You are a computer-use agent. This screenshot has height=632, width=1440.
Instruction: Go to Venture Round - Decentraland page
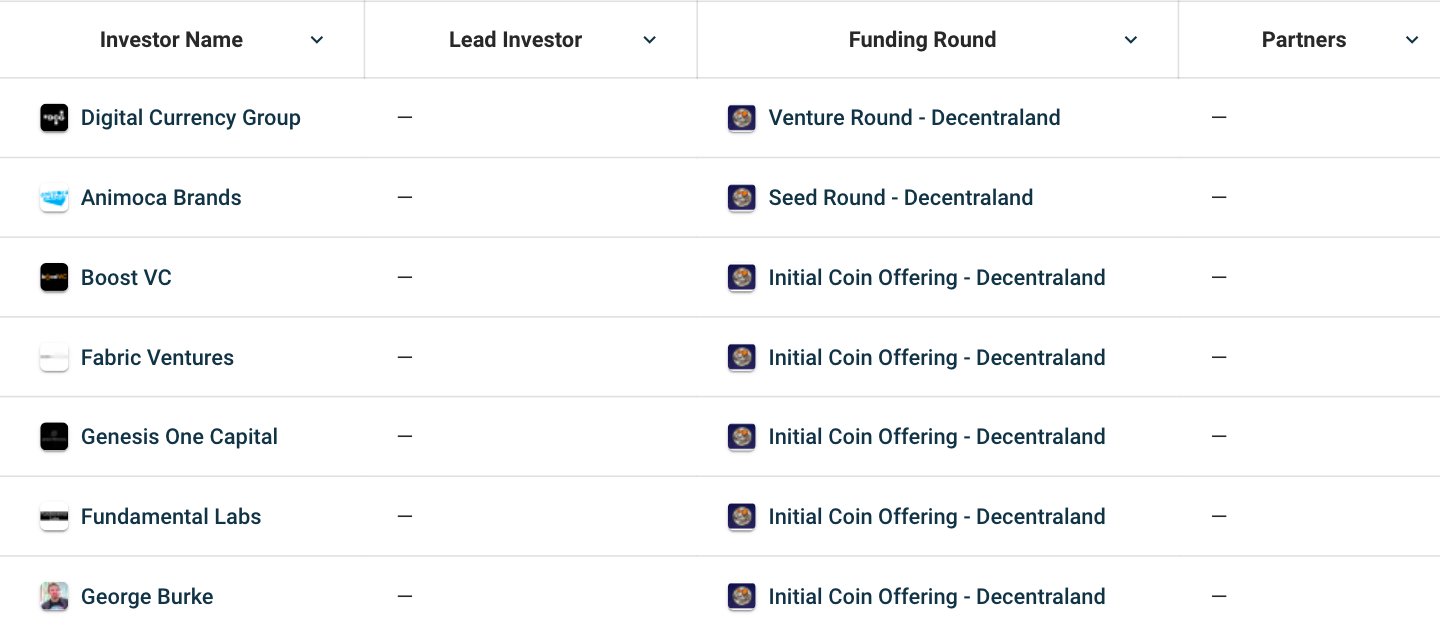914,118
